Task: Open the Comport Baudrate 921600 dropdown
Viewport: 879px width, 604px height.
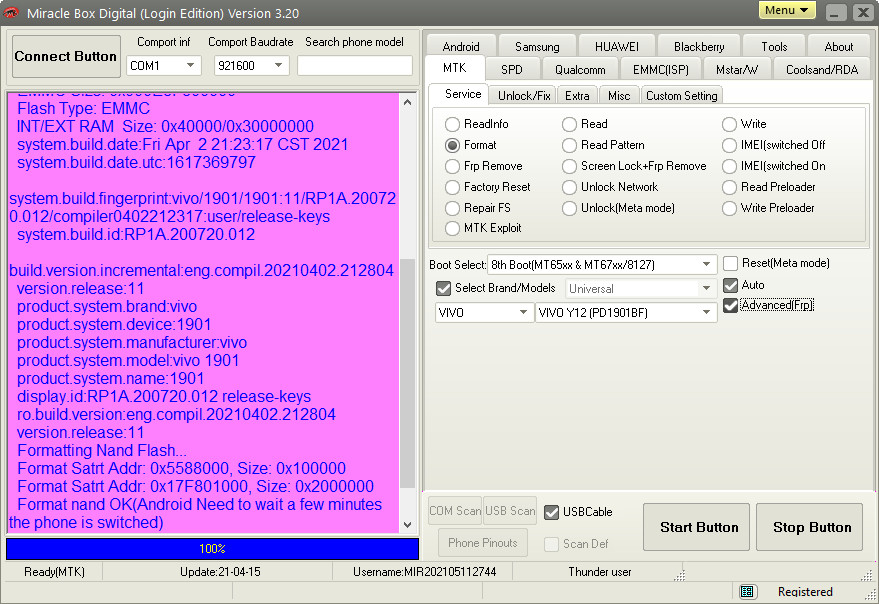Action: (252, 66)
